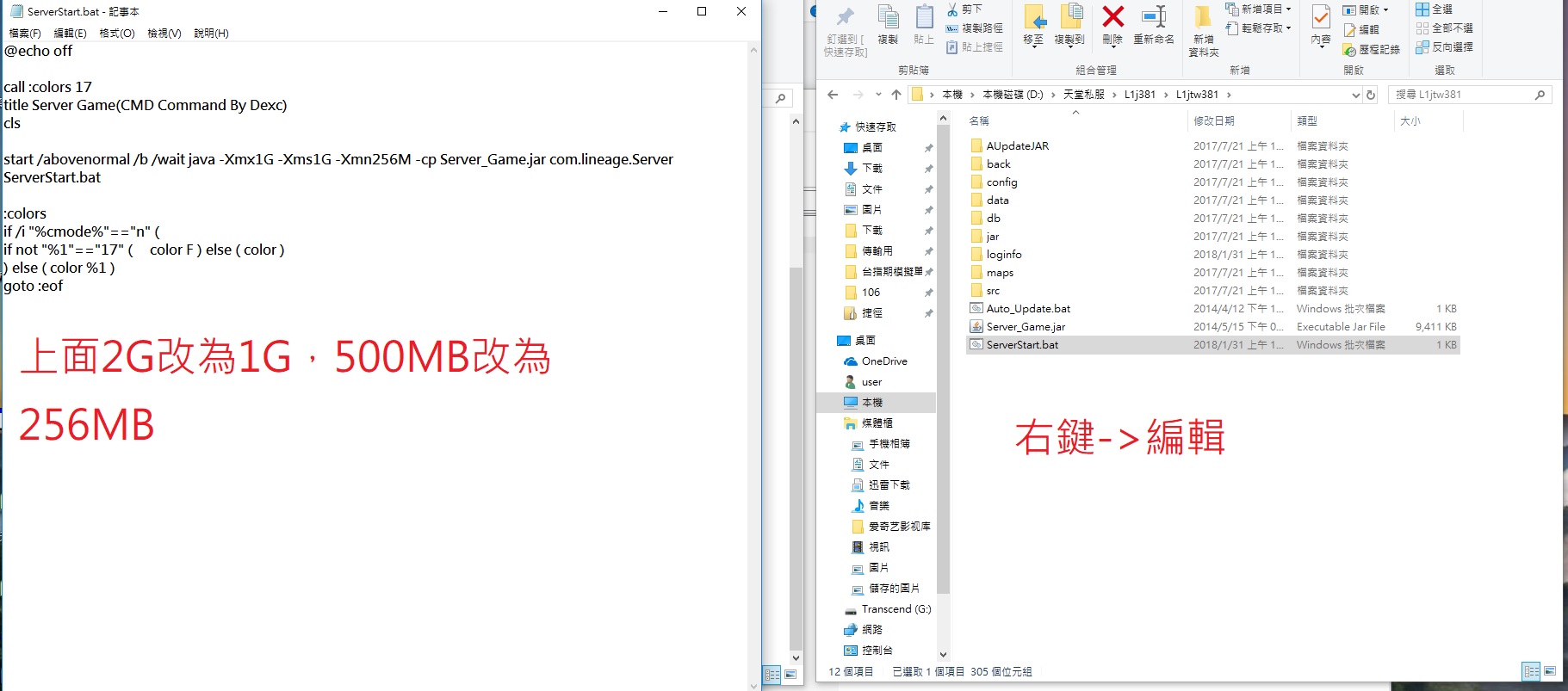This screenshot has height=691, width=1568.
Task: Open the 台指期模擬單 pinned folder
Action: click(891, 272)
